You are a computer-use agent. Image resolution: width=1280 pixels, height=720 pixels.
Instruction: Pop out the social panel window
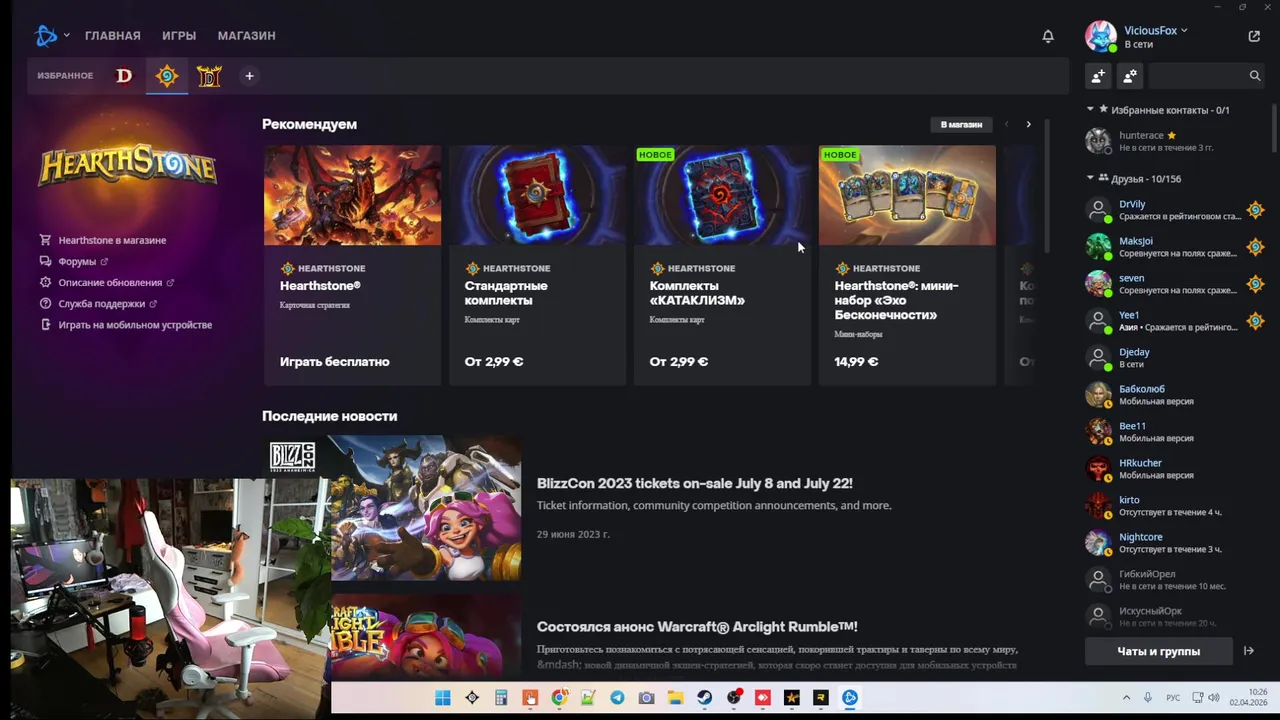(1254, 36)
